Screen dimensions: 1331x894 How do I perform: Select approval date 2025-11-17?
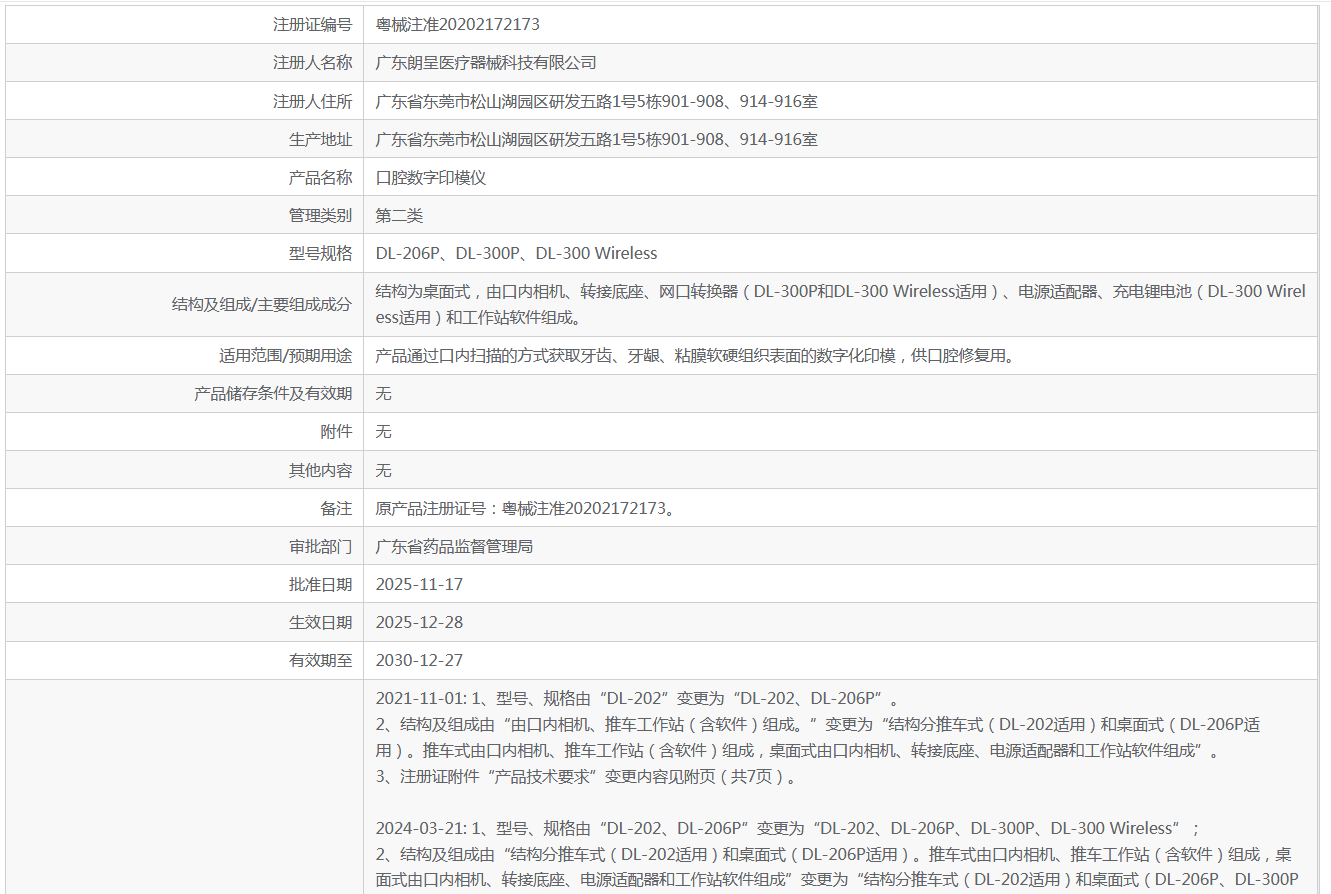[419, 584]
